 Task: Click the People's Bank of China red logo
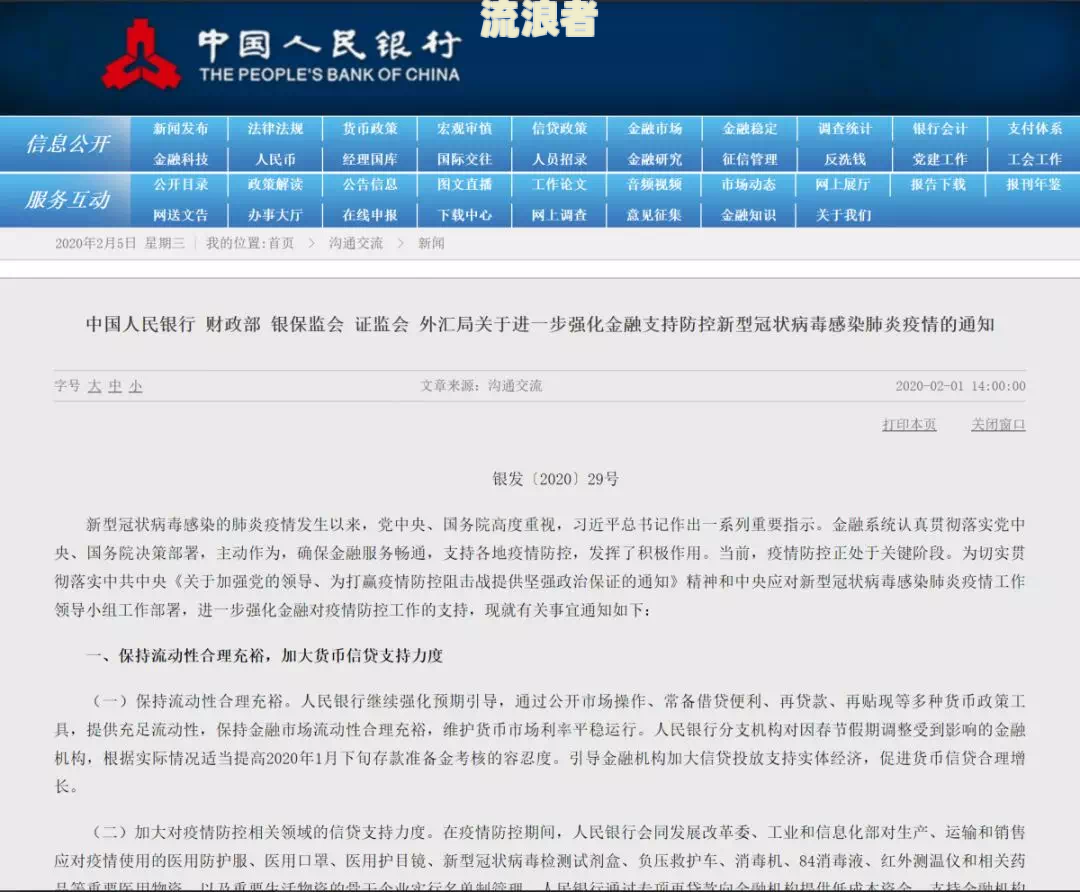tap(141, 54)
